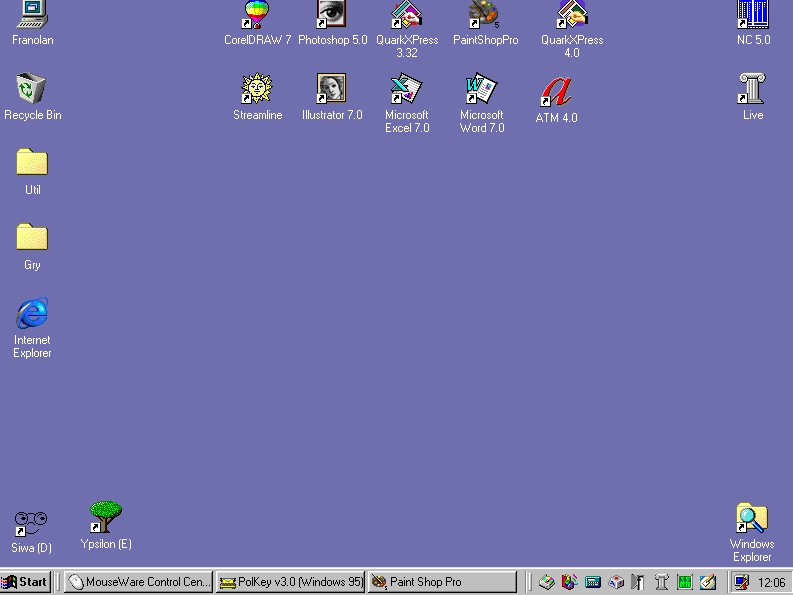Select the PaintShopPro palette icon
The height and width of the screenshot is (595, 793).
[x=484, y=14]
